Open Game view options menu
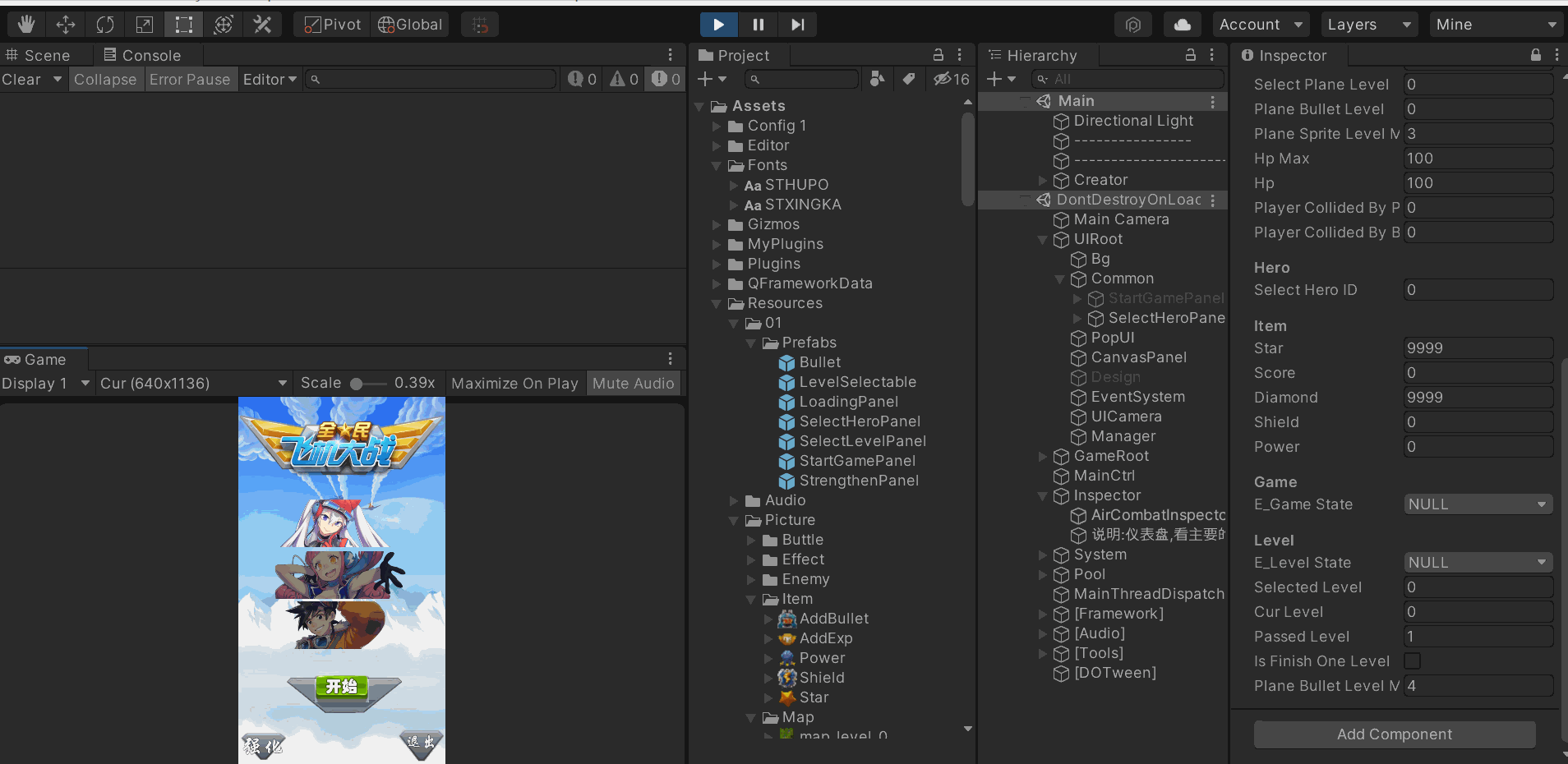Viewport: 1568px width, 764px height. click(671, 358)
